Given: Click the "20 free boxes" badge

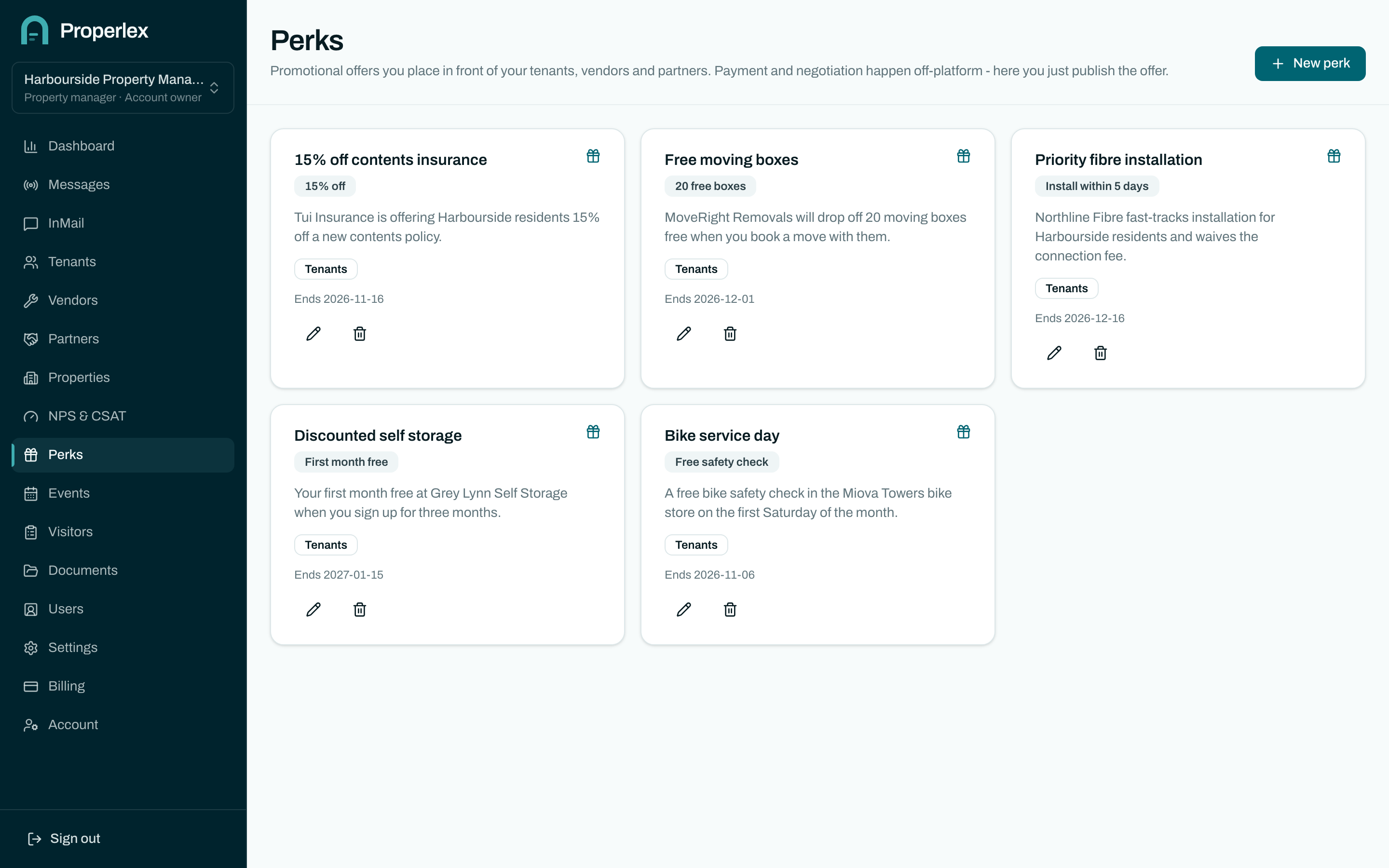Looking at the screenshot, I should click(x=710, y=186).
